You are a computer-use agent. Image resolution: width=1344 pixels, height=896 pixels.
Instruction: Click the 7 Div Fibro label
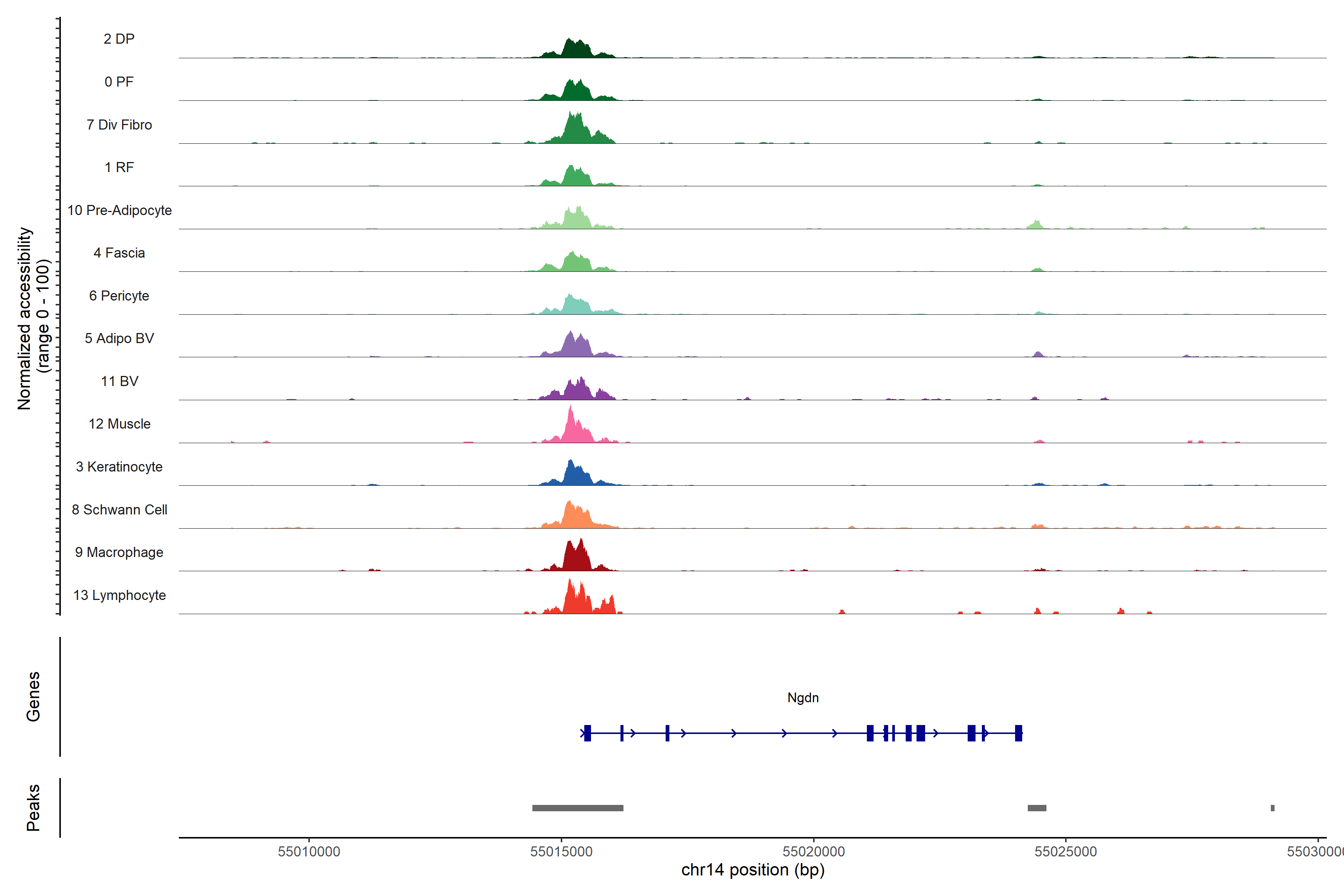(119, 125)
